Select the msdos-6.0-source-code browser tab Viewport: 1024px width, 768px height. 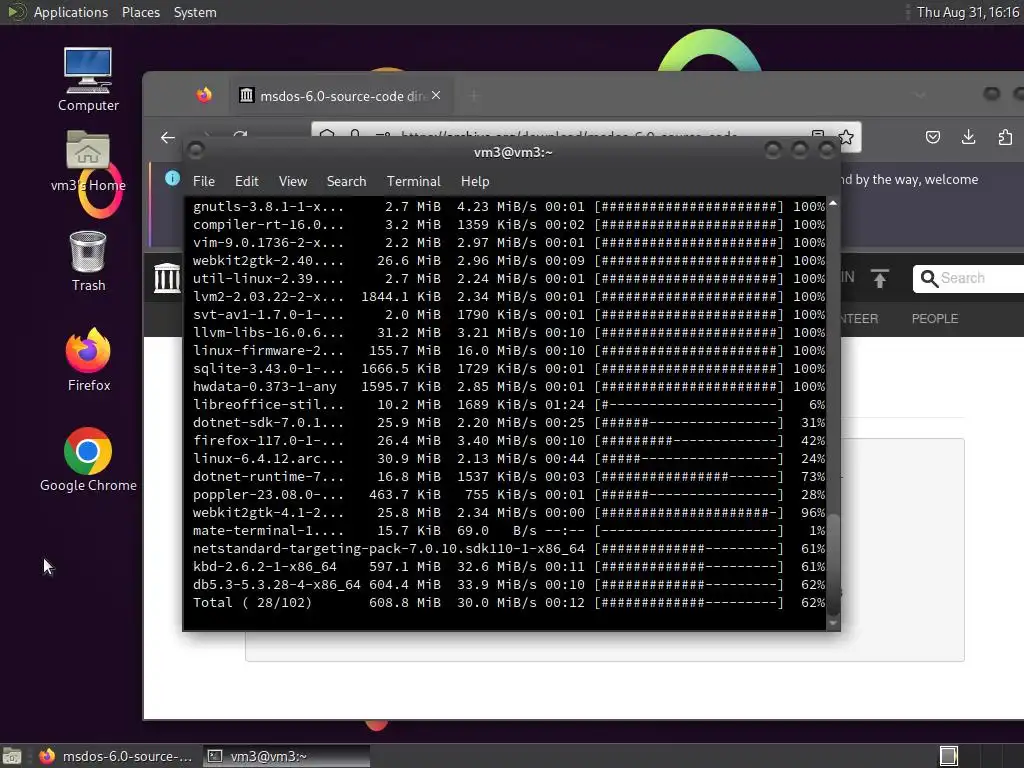pos(339,96)
